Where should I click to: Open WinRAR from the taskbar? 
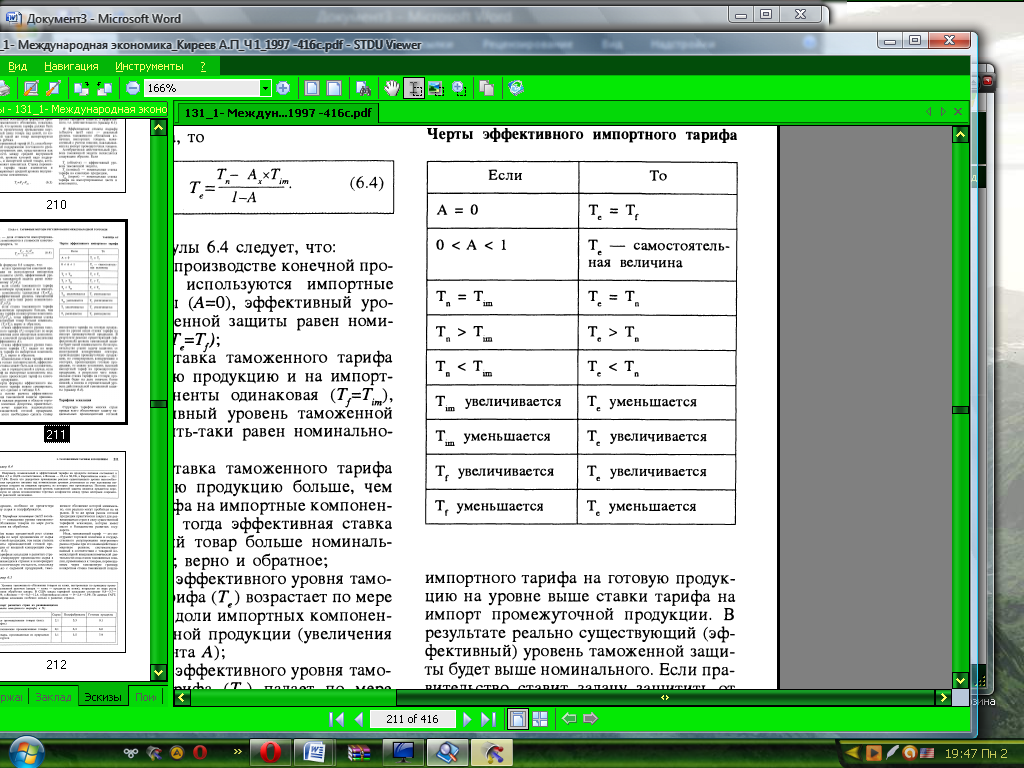tap(359, 752)
